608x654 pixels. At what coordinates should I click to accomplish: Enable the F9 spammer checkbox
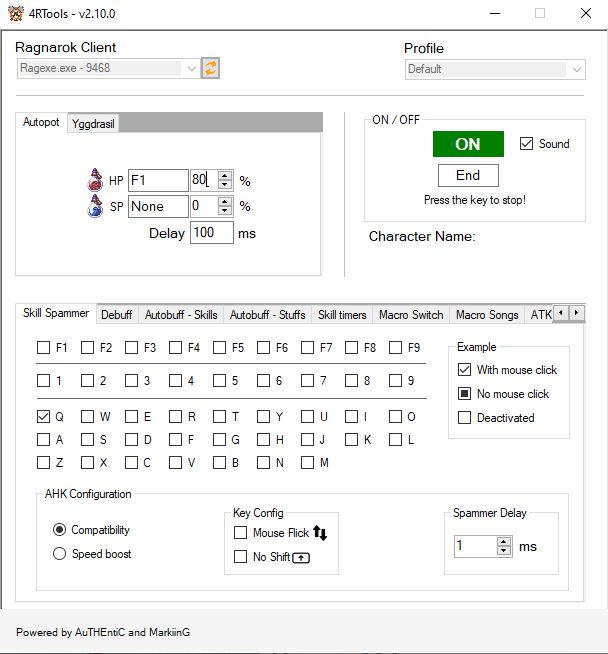point(395,347)
